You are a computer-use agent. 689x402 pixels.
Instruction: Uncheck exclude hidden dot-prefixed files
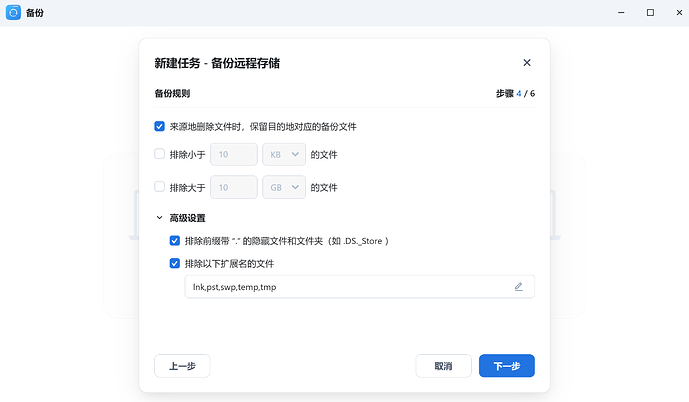(x=175, y=241)
